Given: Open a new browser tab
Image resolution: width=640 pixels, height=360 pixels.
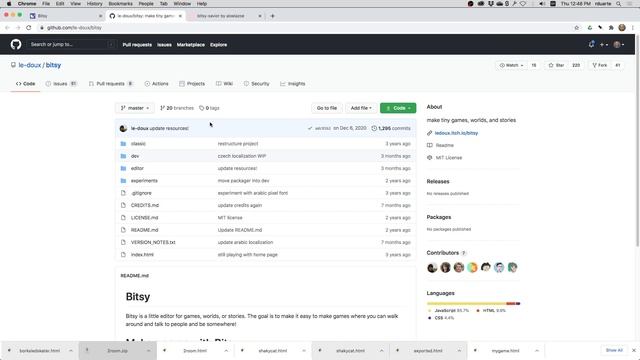Looking at the screenshot, I should coord(272,16).
